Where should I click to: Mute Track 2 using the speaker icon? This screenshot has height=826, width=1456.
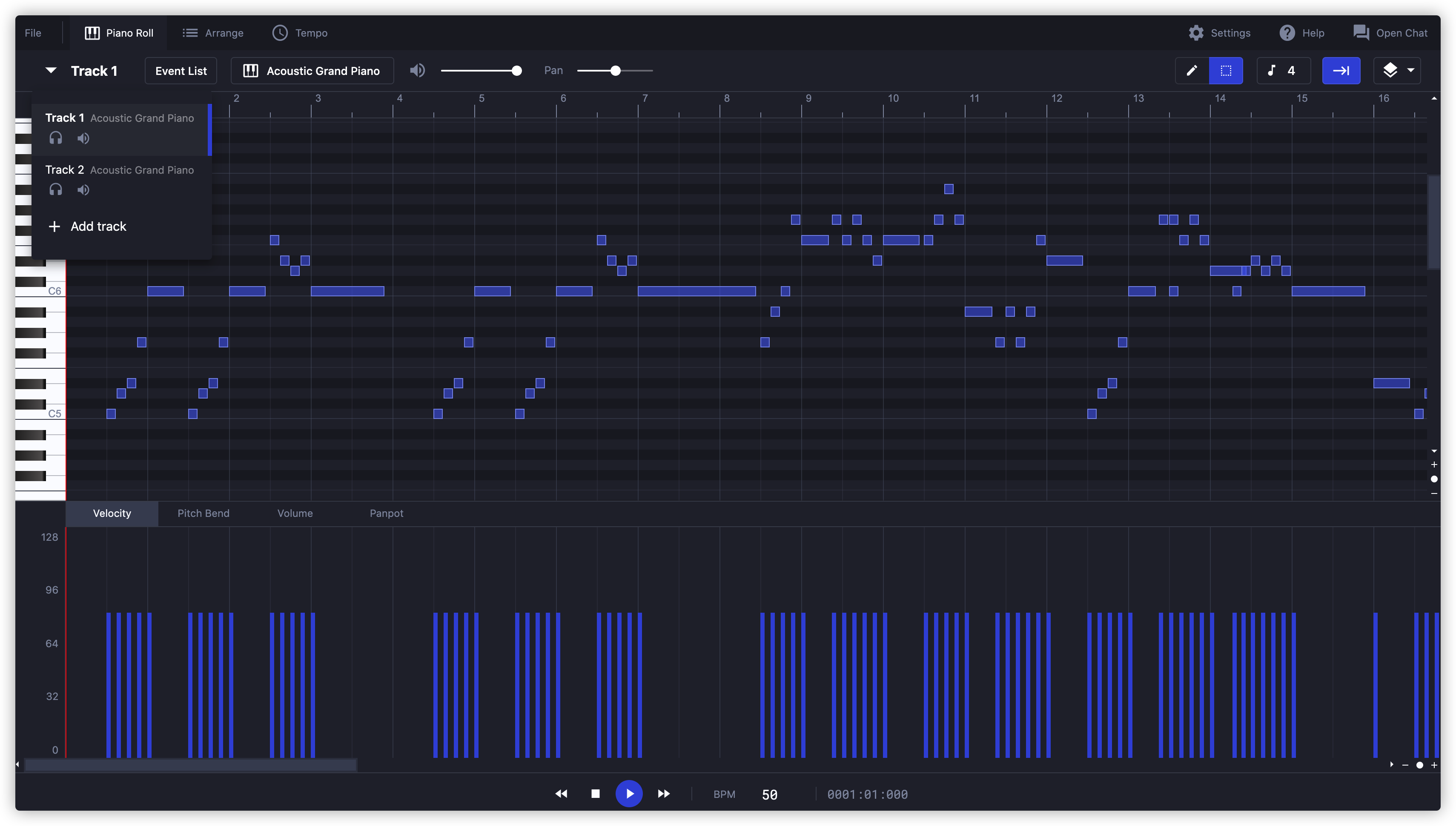click(x=83, y=189)
